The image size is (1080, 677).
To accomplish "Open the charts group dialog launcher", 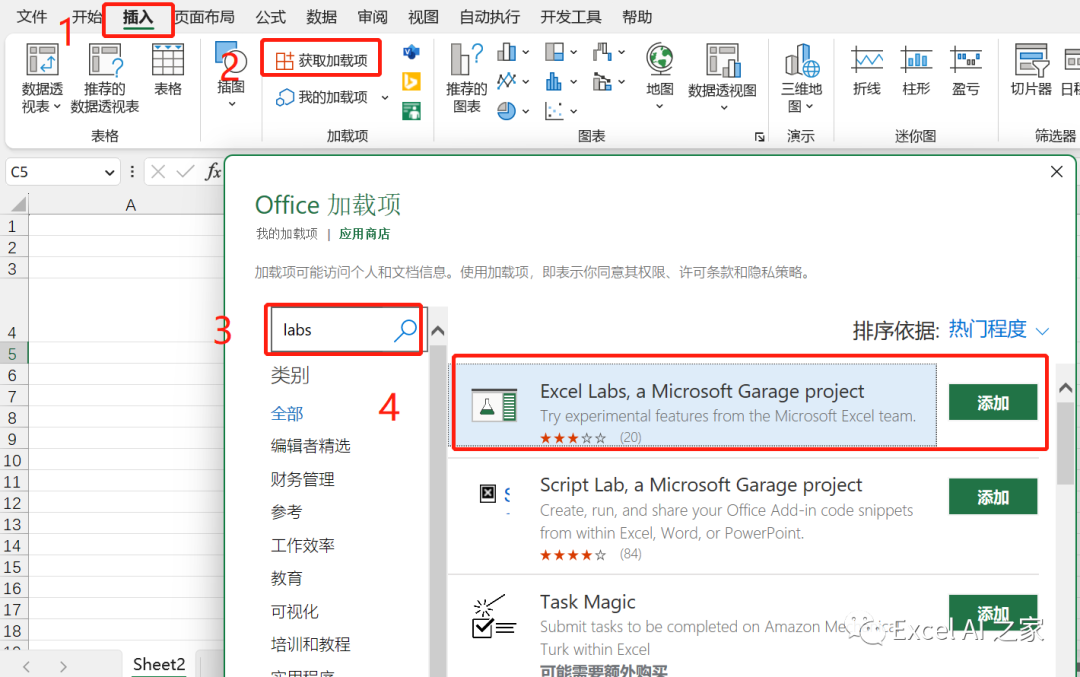I will click(x=759, y=136).
